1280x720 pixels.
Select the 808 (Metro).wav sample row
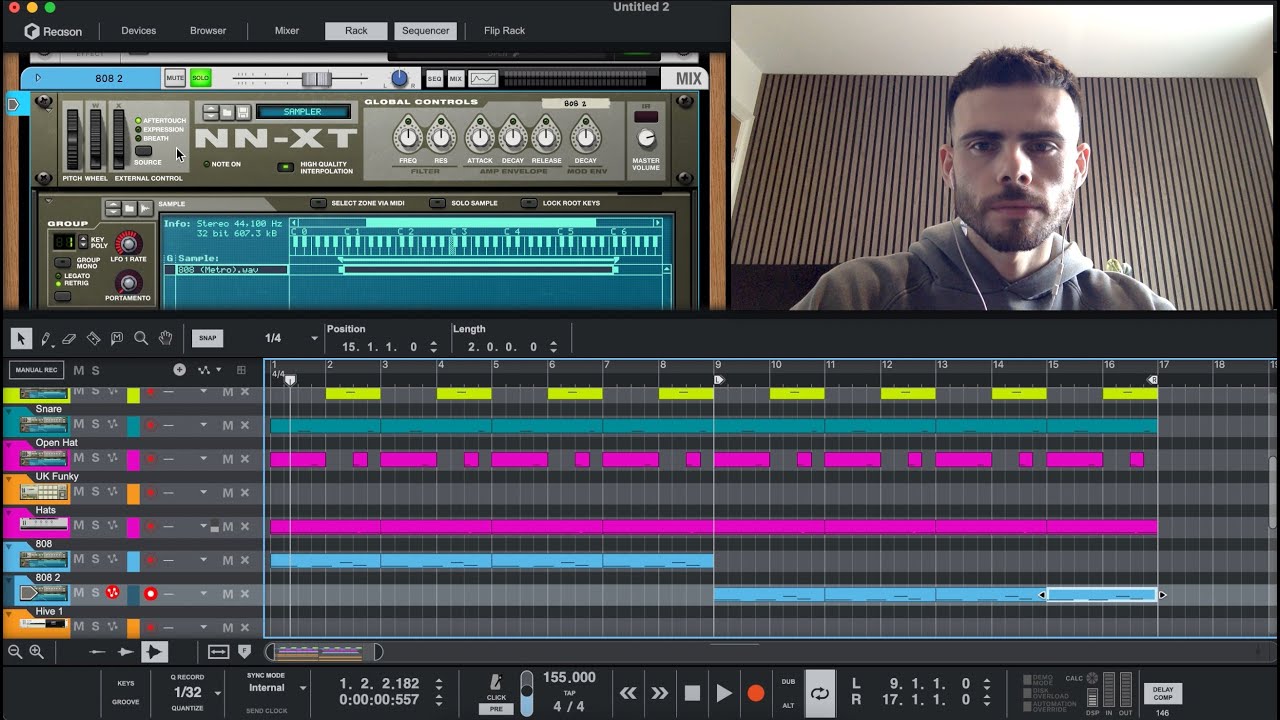pos(232,270)
